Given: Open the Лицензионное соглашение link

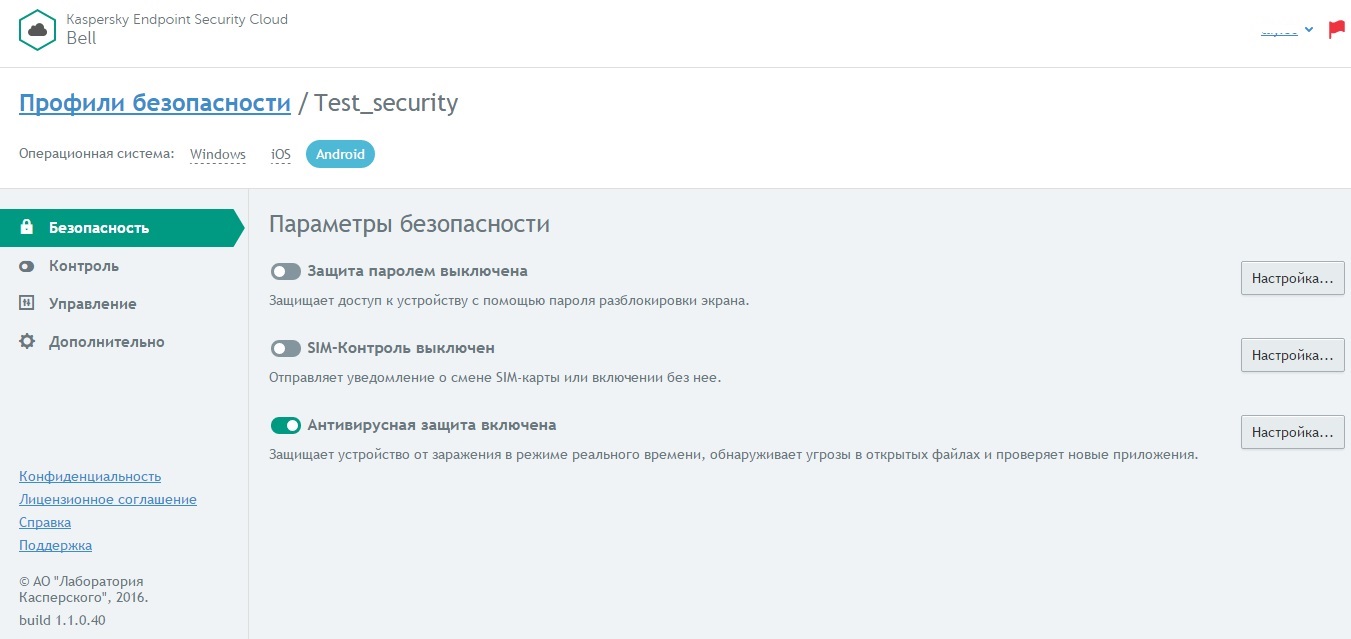Looking at the screenshot, I should [108, 499].
